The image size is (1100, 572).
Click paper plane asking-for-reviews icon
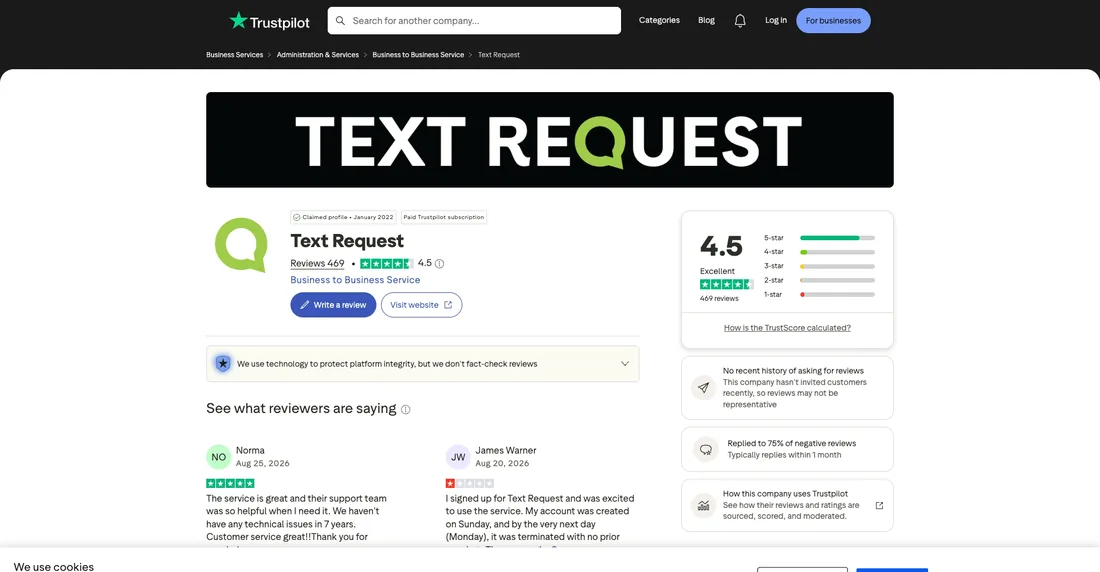click(703, 387)
